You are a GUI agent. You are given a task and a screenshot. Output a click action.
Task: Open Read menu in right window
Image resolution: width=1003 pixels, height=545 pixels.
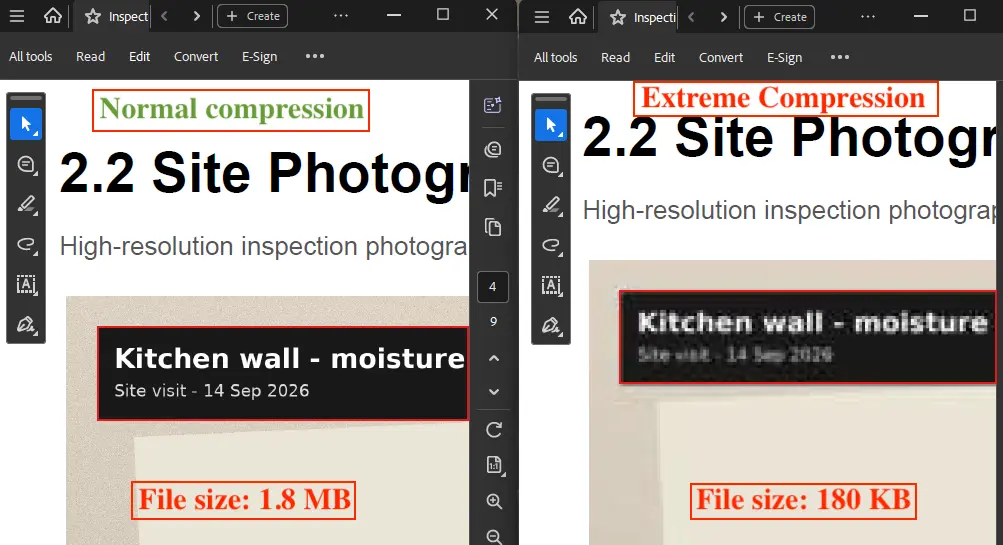615,58
